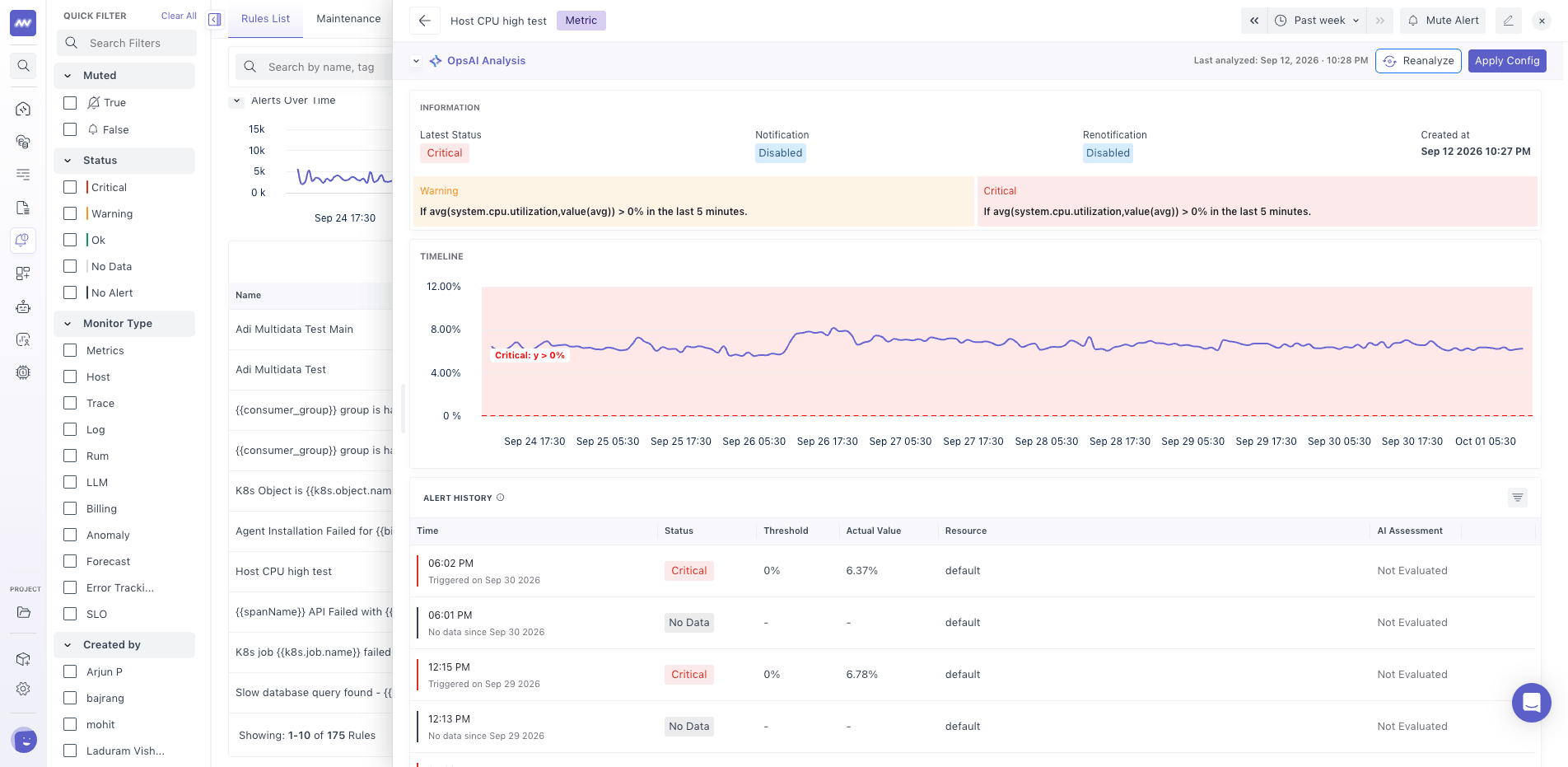Select the Slow database query found rule

pyautogui.click(x=313, y=692)
